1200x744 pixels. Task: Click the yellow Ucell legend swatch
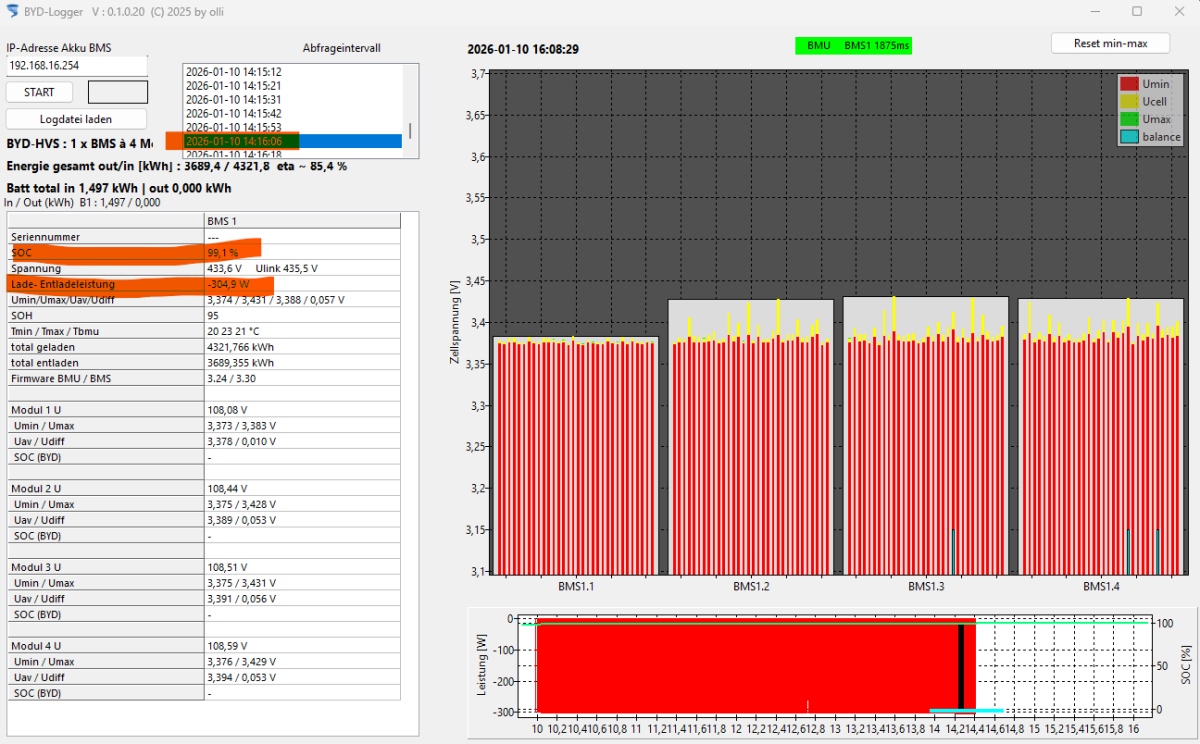point(1129,102)
